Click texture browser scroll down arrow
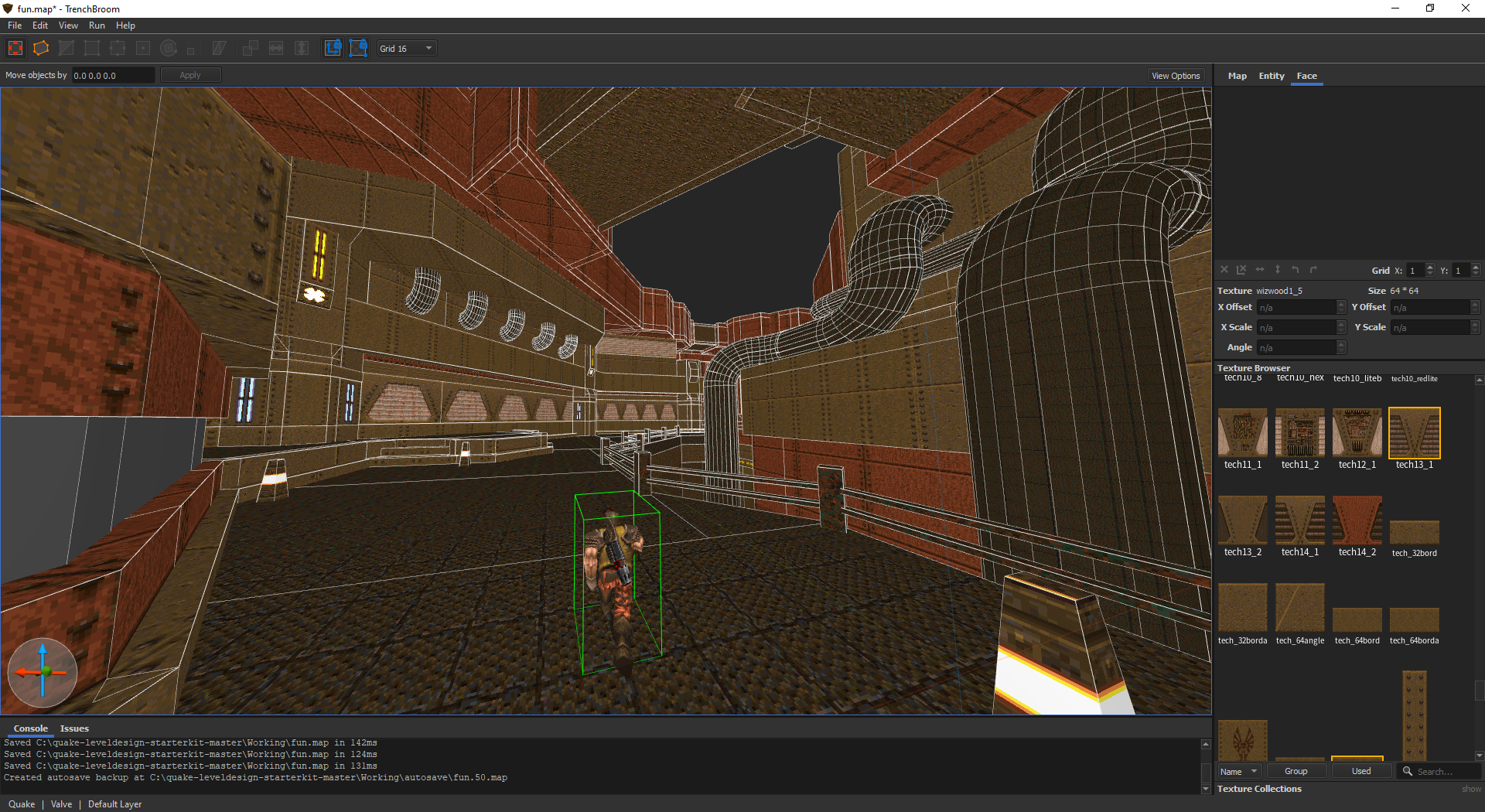The height and width of the screenshot is (812, 1485). coord(1479,756)
